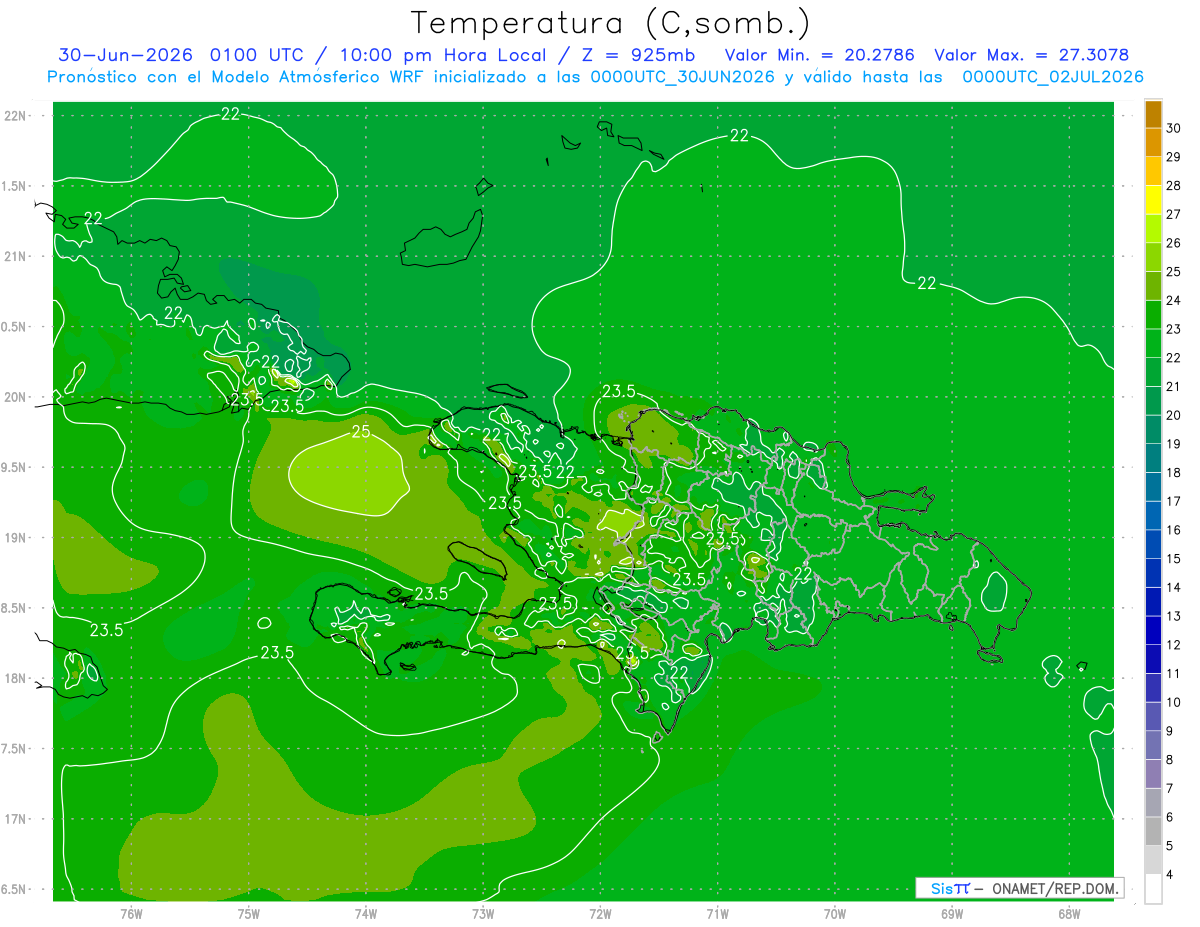
Task: Click the legend swatch between 27 and 28
Action: point(1153,201)
